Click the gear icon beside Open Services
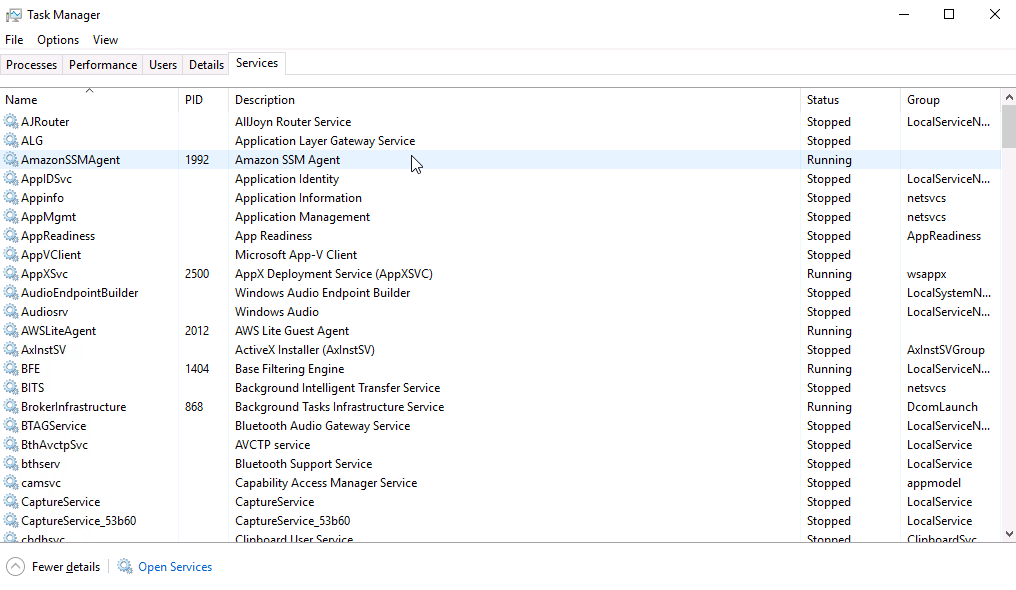 pyautogui.click(x=124, y=567)
